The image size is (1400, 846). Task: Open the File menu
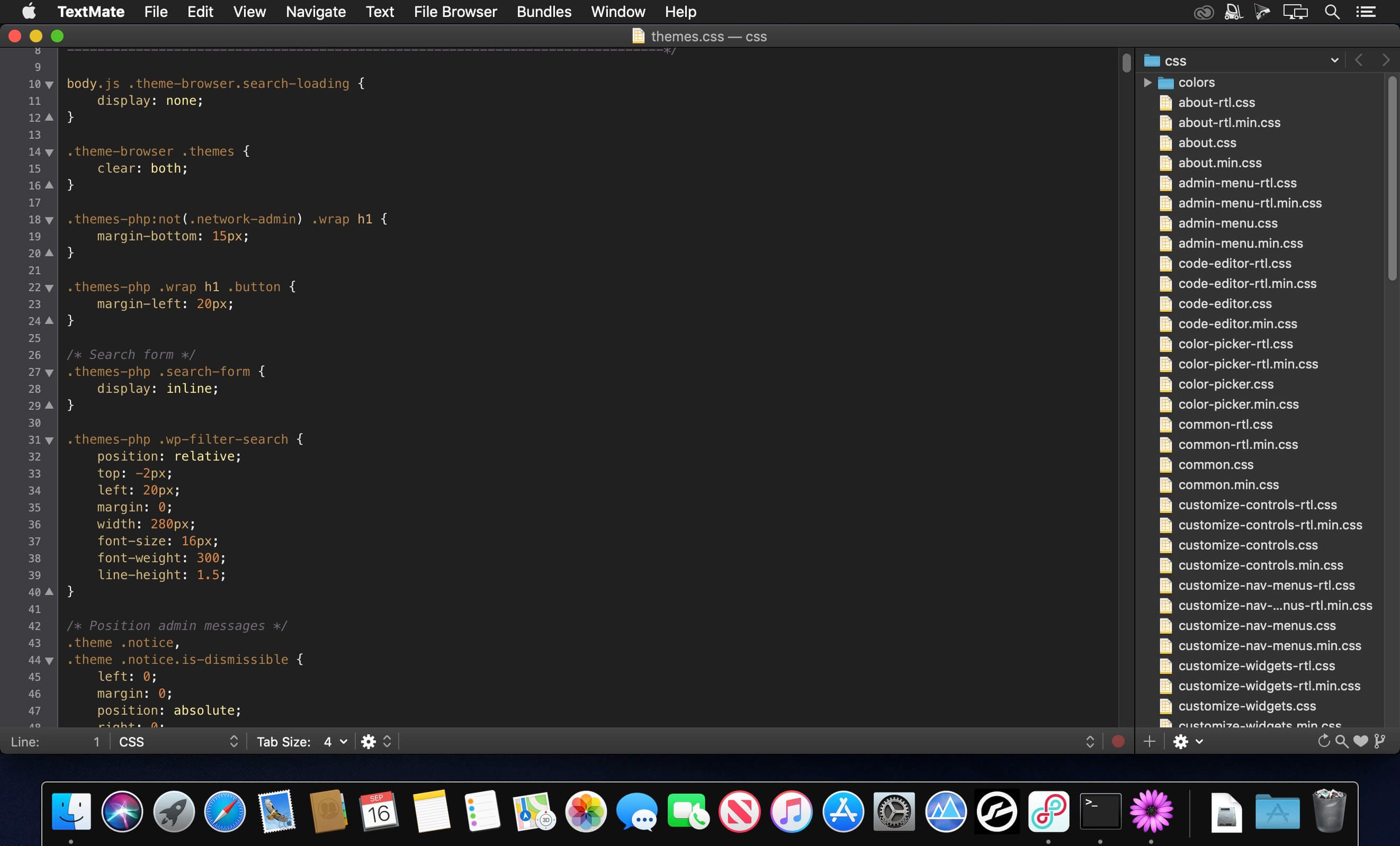click(155, 11)
